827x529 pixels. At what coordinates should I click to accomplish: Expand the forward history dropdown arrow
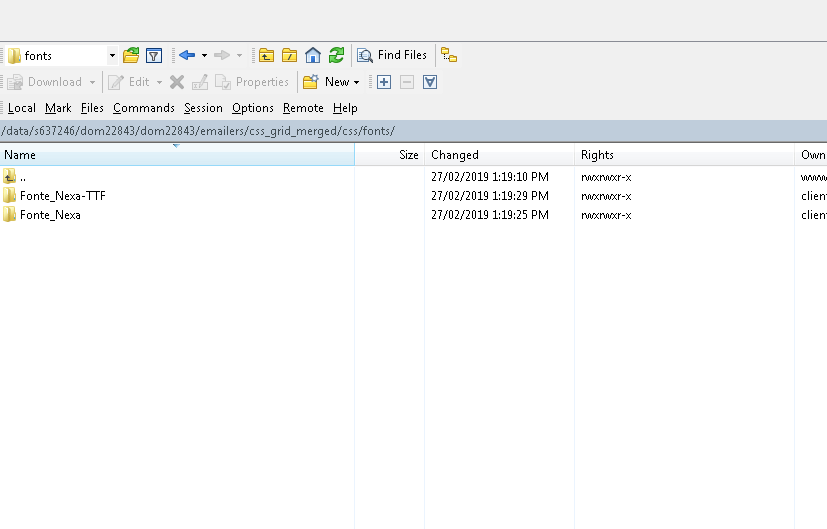239,55
